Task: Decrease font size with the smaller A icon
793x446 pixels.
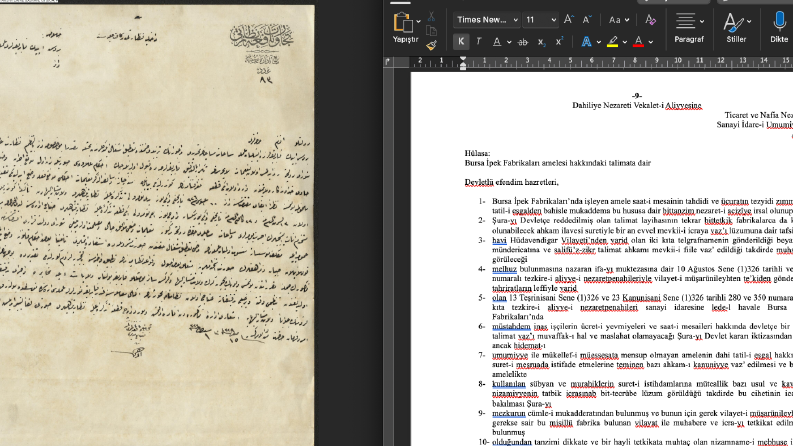Action: (587, 20)
